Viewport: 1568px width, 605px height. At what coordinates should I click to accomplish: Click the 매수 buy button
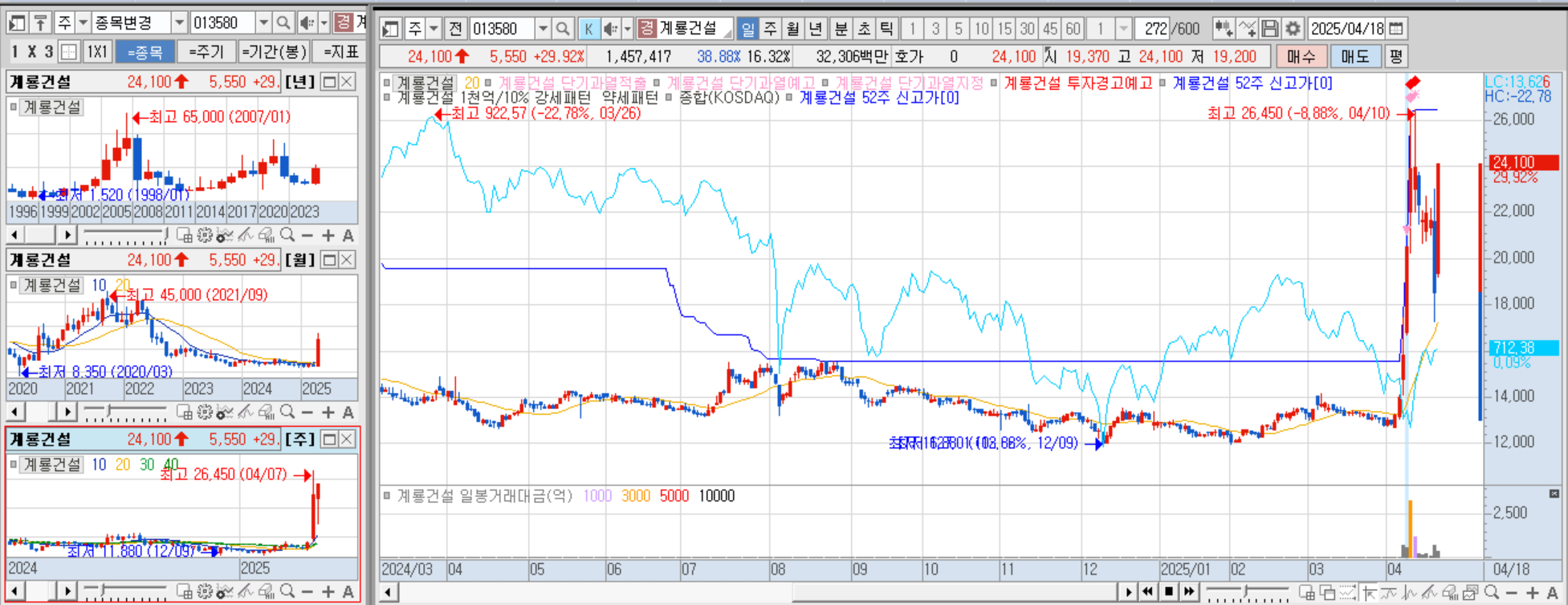coord(1301,56)
